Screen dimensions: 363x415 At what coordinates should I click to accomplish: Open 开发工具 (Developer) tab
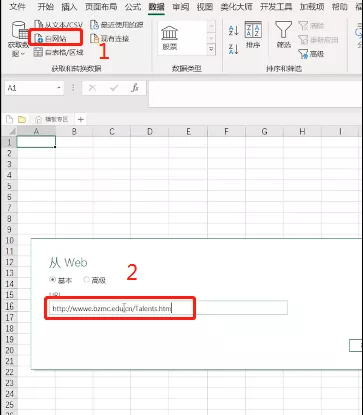tap(276, 6)
